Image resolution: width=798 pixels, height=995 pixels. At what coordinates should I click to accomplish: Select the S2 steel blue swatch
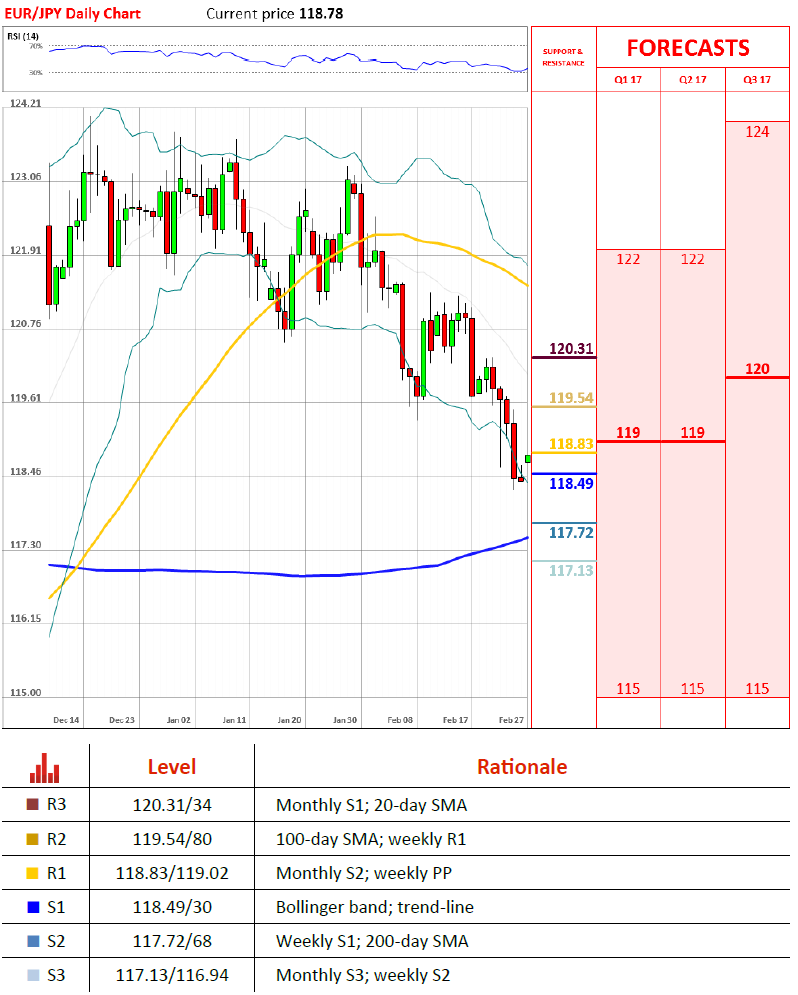coord(34,941)
